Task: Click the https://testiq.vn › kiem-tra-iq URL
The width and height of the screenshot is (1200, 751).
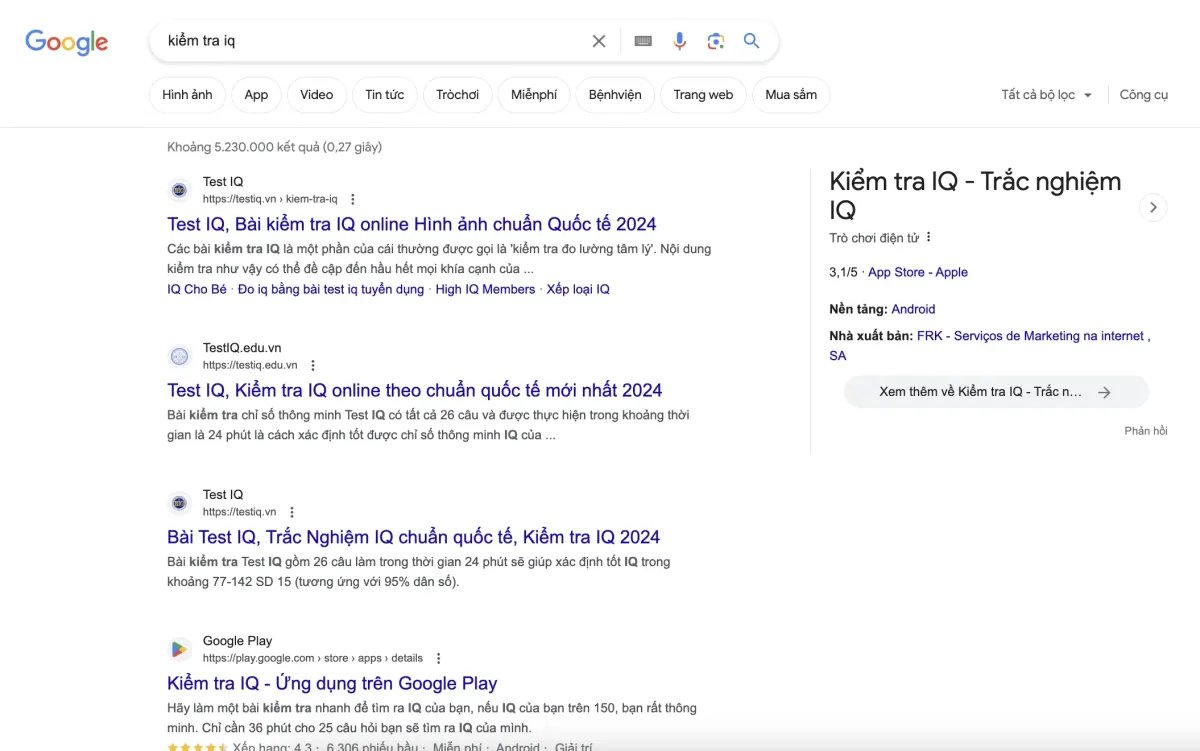Action: tap(270, 199)
